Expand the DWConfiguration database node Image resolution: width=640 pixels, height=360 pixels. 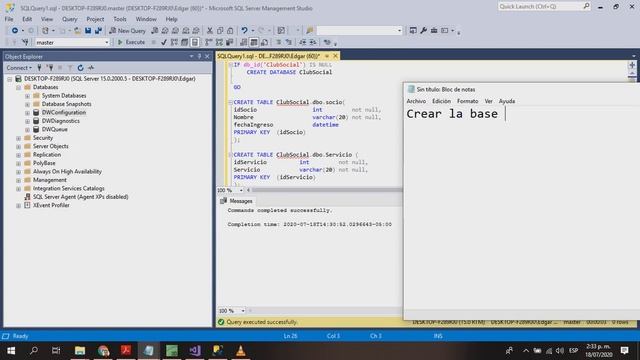click(x=27, y=113)
